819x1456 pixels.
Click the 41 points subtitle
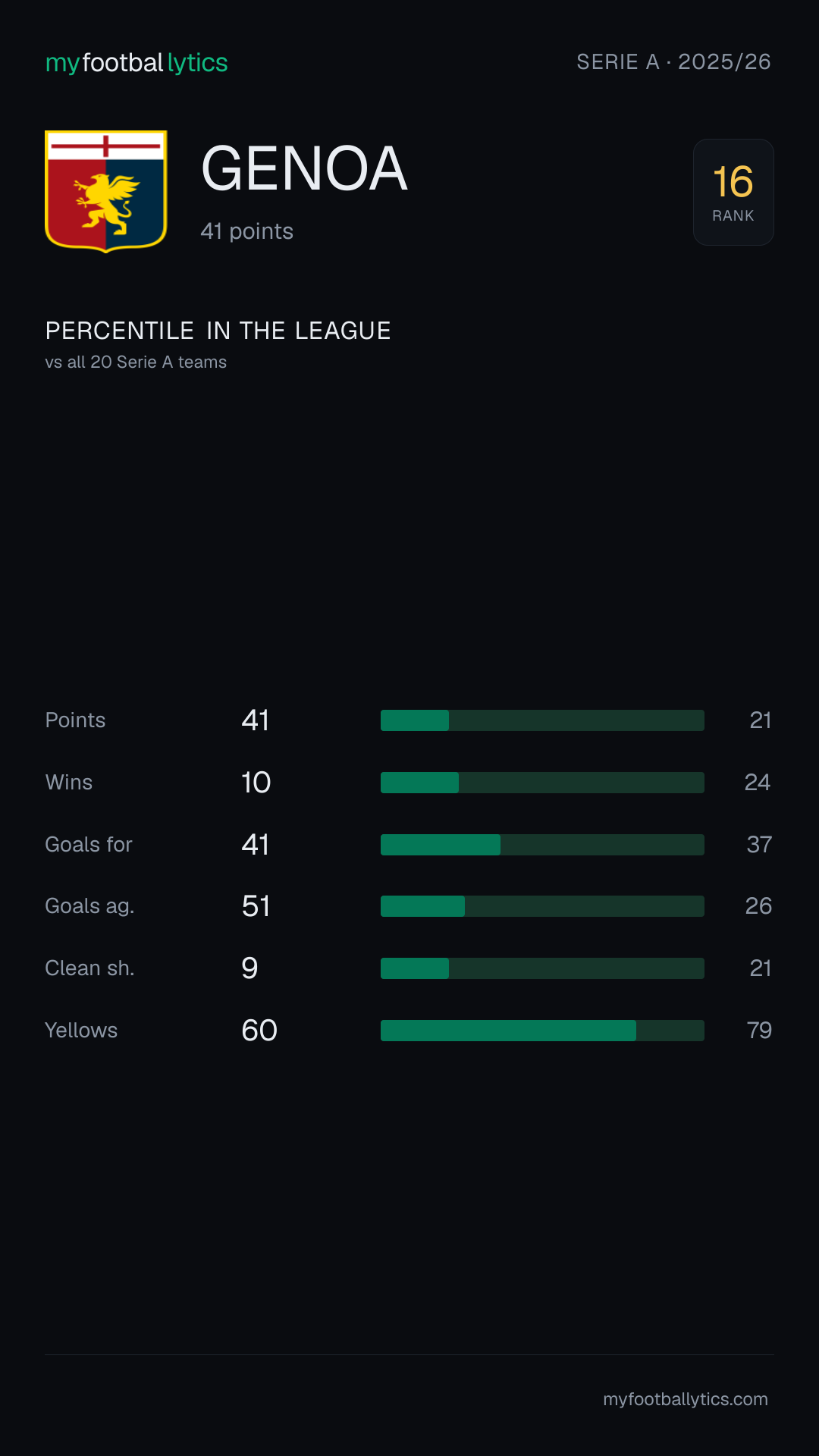point(246,231)
